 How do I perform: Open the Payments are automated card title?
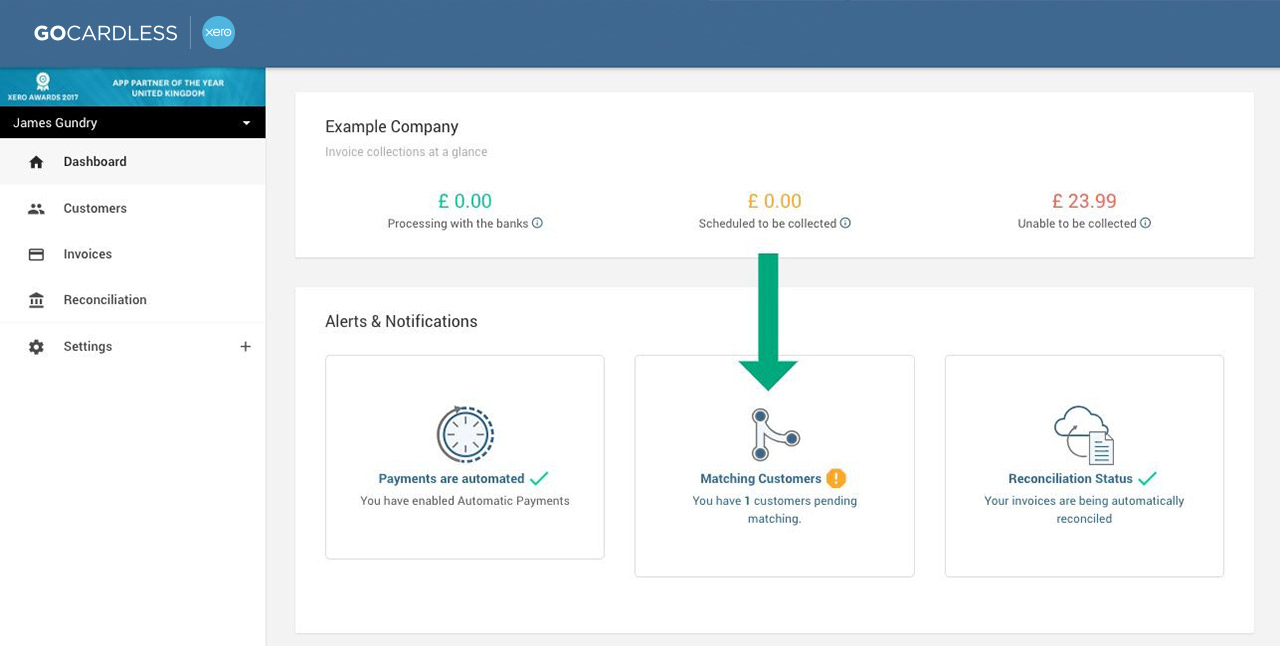click(451, 479)
